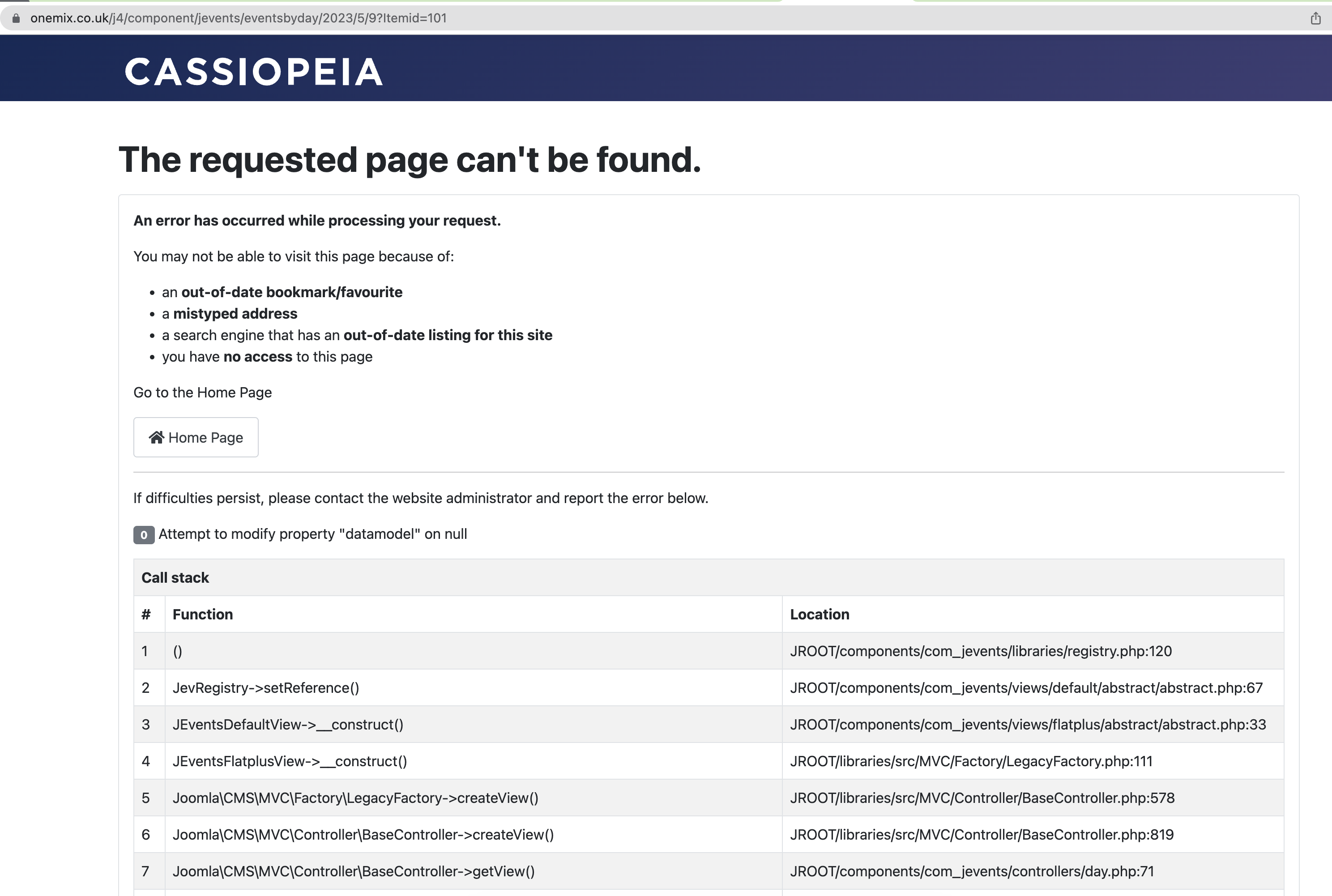
Task: Click the JevRegistry->setReference() row
Action: [709, 687]
